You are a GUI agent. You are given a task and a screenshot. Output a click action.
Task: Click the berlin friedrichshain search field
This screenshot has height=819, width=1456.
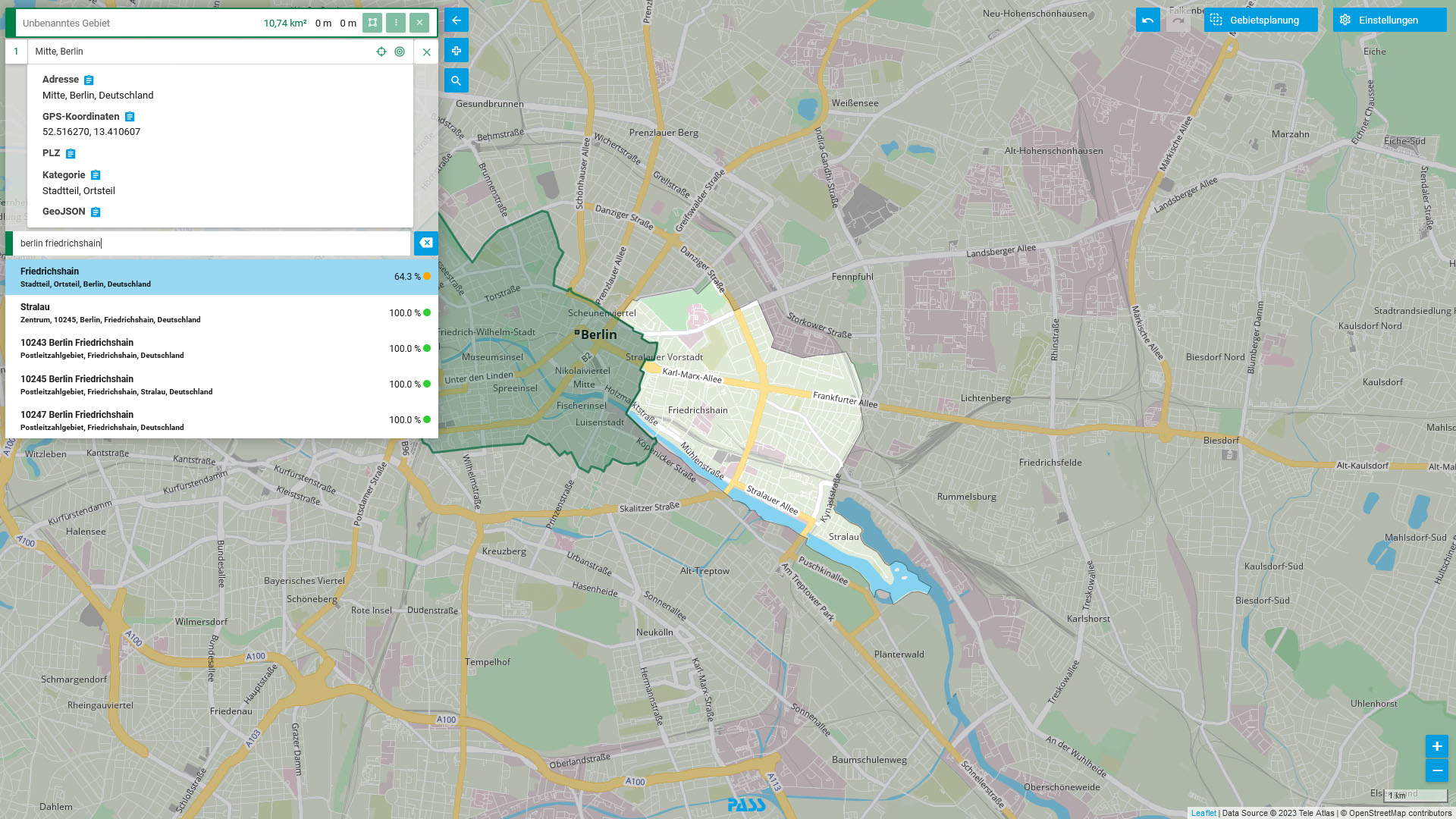[212, 243]
